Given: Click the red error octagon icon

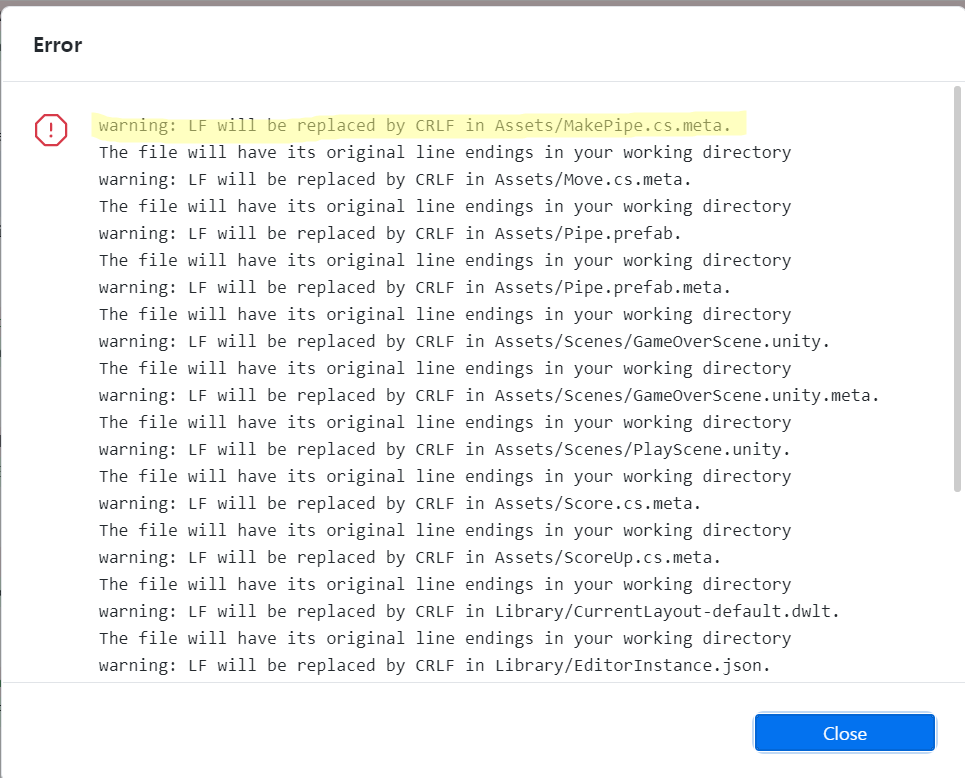Looking at the screenshot, I should [x=51, y=130].
